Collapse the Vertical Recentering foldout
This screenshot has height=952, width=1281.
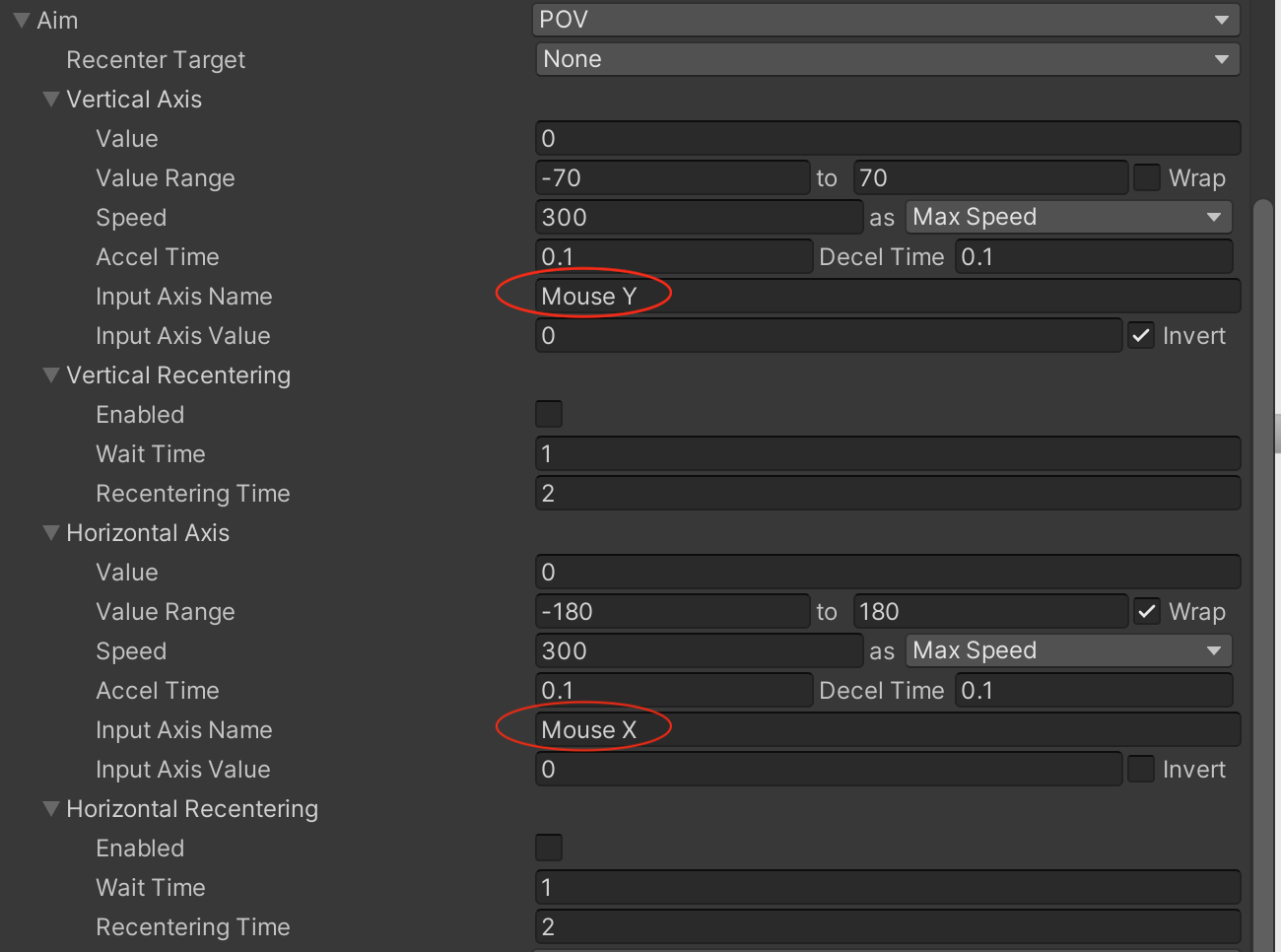(x=51, y=375)
